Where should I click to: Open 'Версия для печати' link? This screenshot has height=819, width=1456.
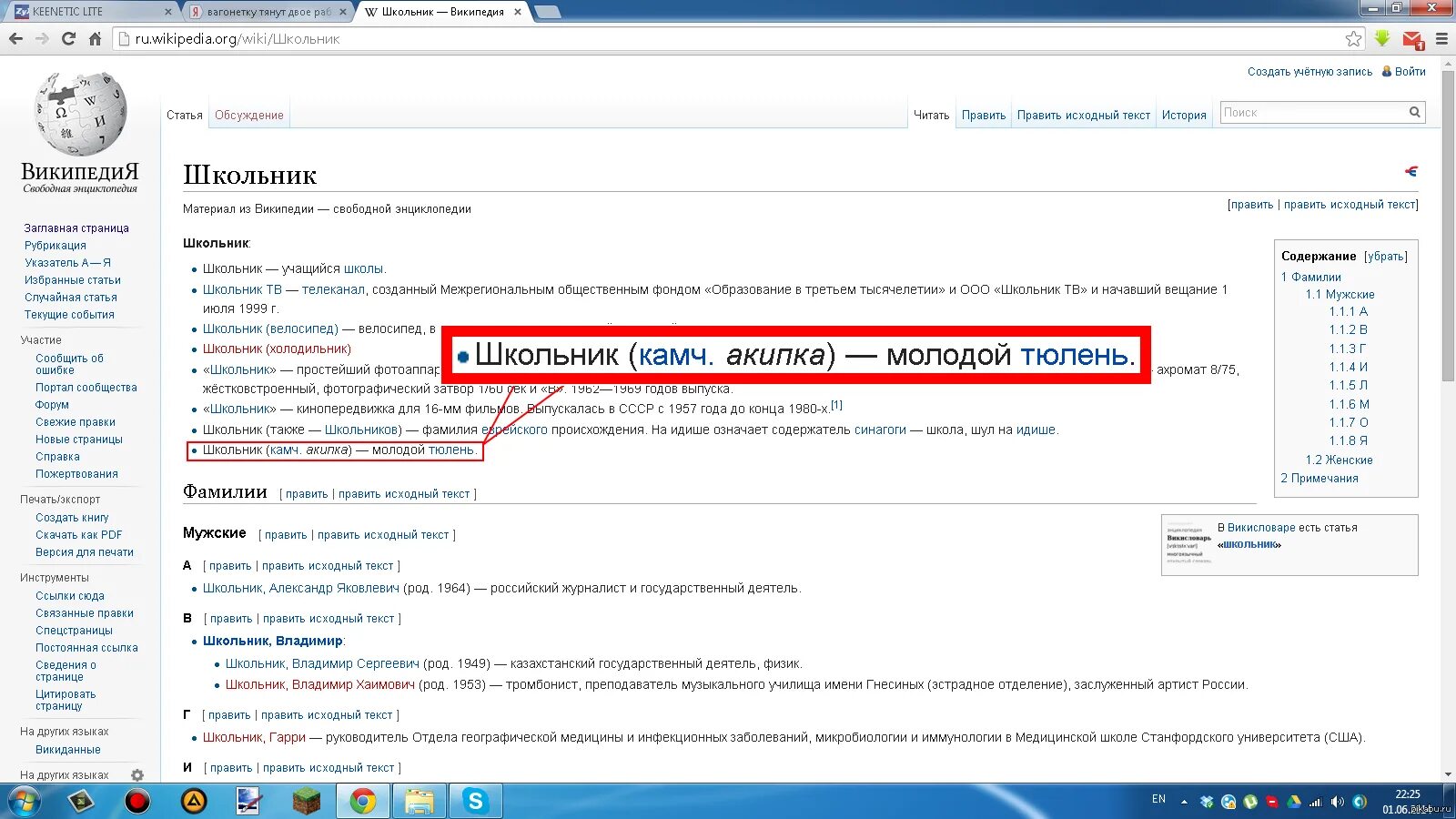point(85,552)
